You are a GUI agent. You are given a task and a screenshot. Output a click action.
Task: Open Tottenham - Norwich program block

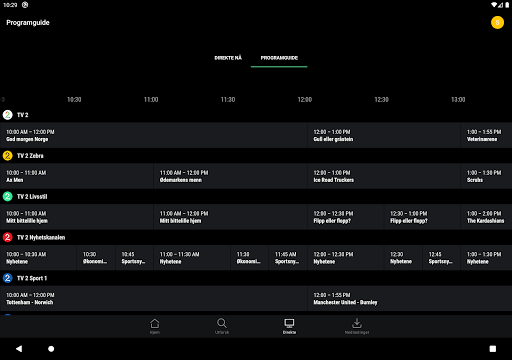(153, 299)
